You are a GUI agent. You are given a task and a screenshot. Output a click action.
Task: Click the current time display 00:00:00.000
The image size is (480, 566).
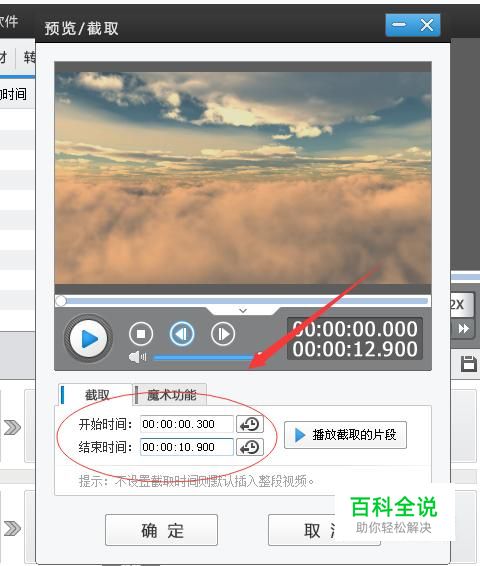click(x=355, y=329)
